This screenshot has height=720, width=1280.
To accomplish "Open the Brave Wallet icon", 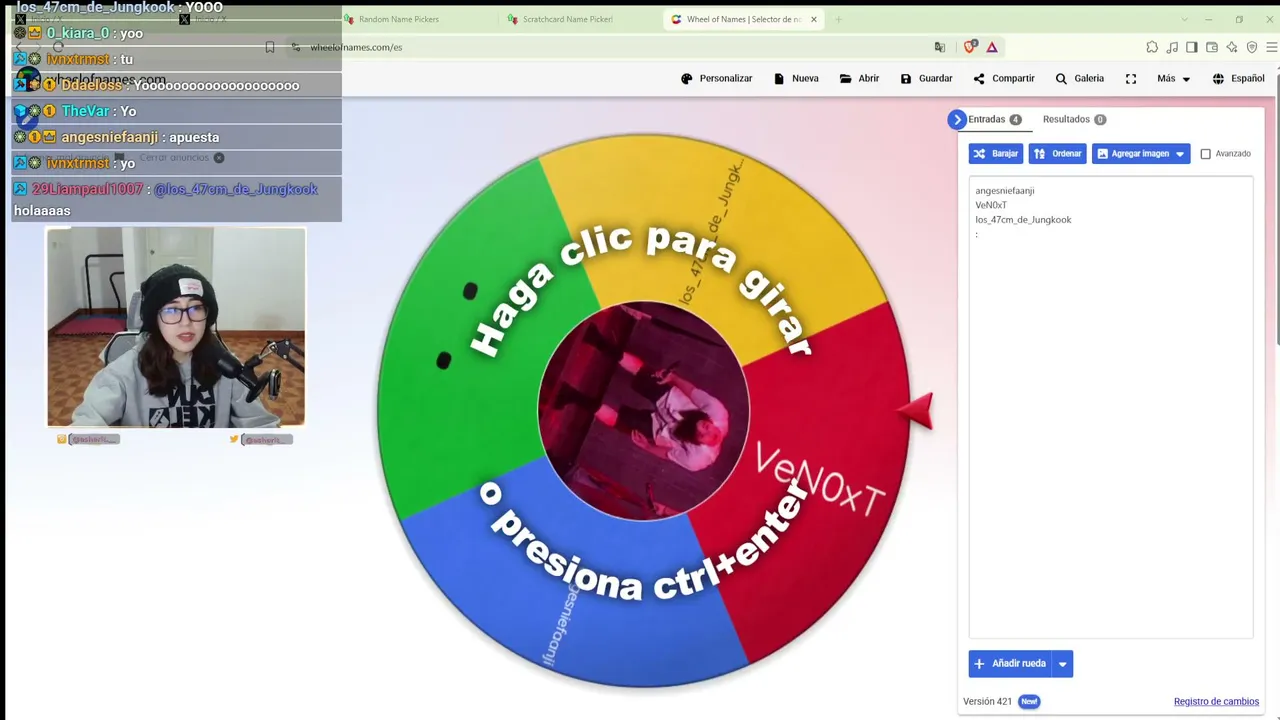I will [1212, 47].
